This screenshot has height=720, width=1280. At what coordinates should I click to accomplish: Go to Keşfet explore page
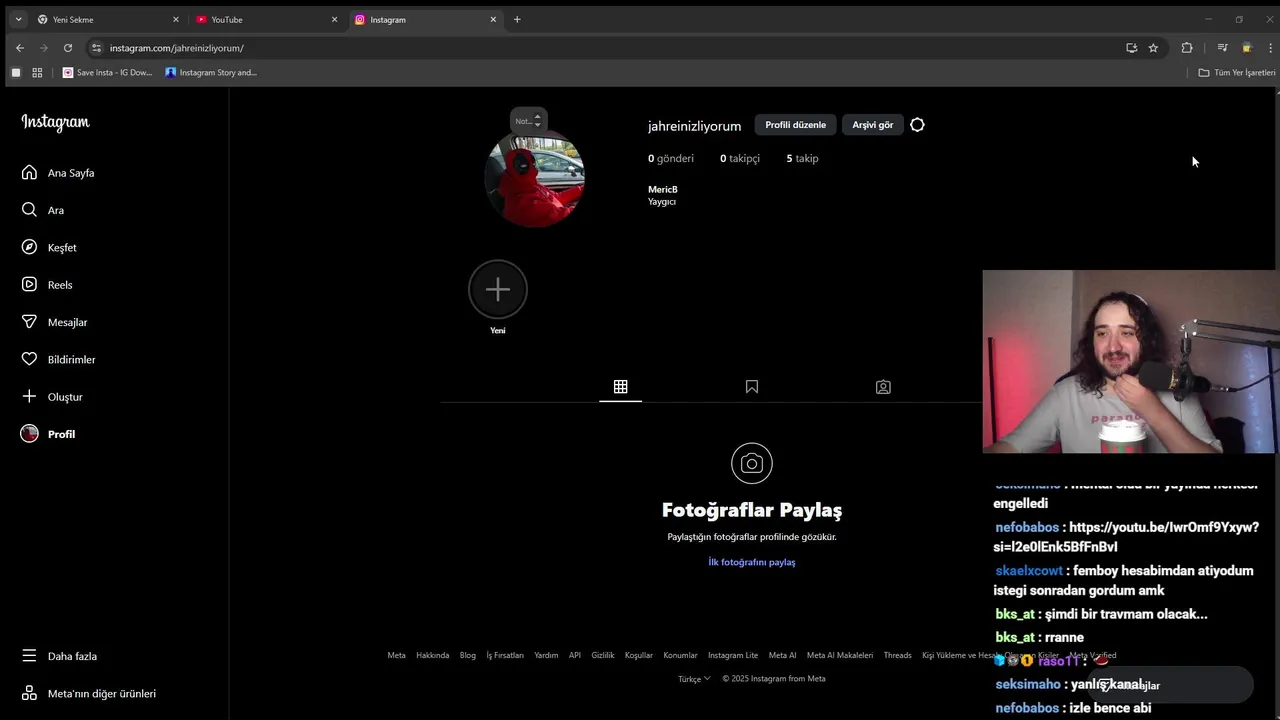click(x=49, y=247)
